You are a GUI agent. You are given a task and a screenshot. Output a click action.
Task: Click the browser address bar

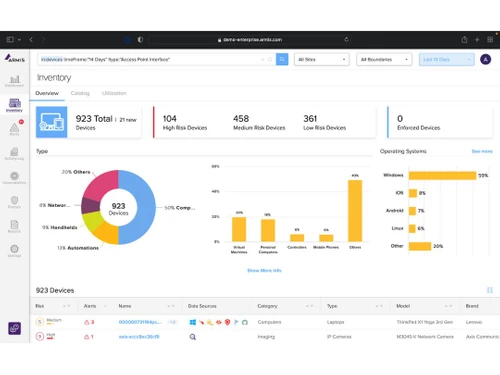tap(249, 40)
